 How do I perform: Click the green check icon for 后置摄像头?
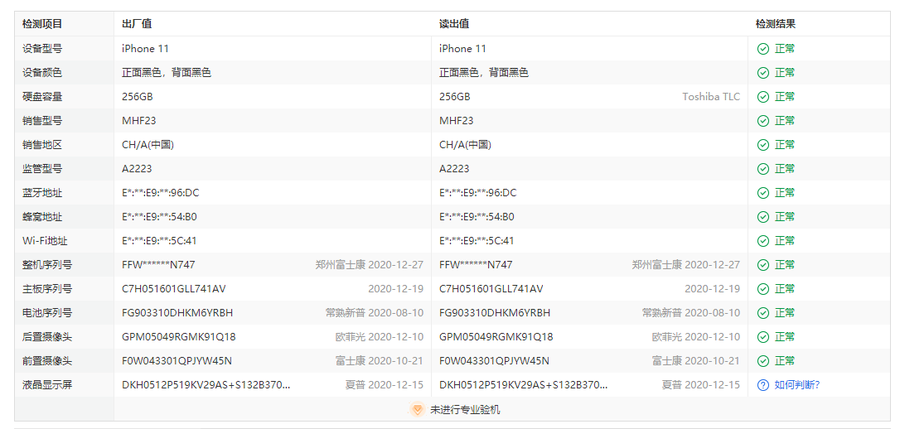763,337
